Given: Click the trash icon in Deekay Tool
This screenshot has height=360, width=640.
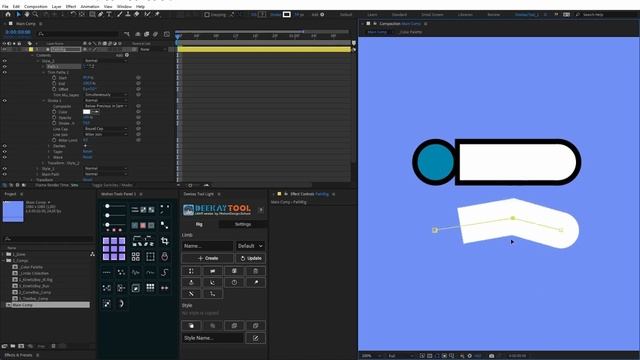Looking at the screenshot, I should tap(256, 271).
